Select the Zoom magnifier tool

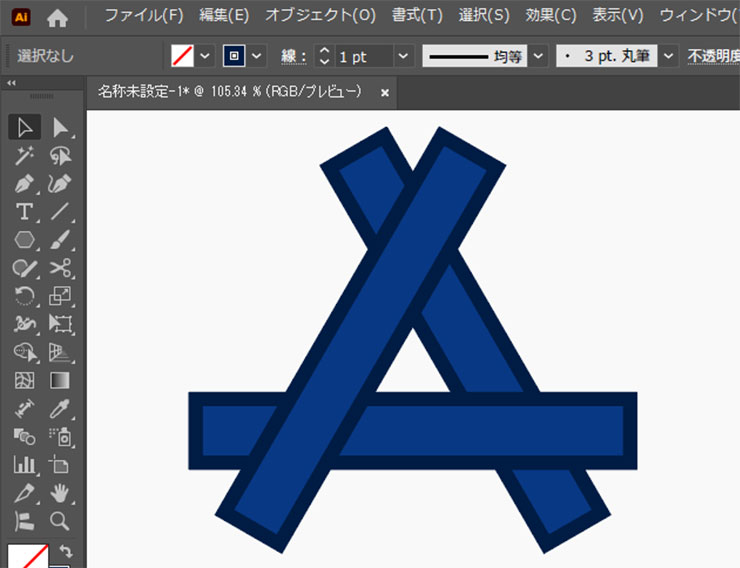(61, 520)
